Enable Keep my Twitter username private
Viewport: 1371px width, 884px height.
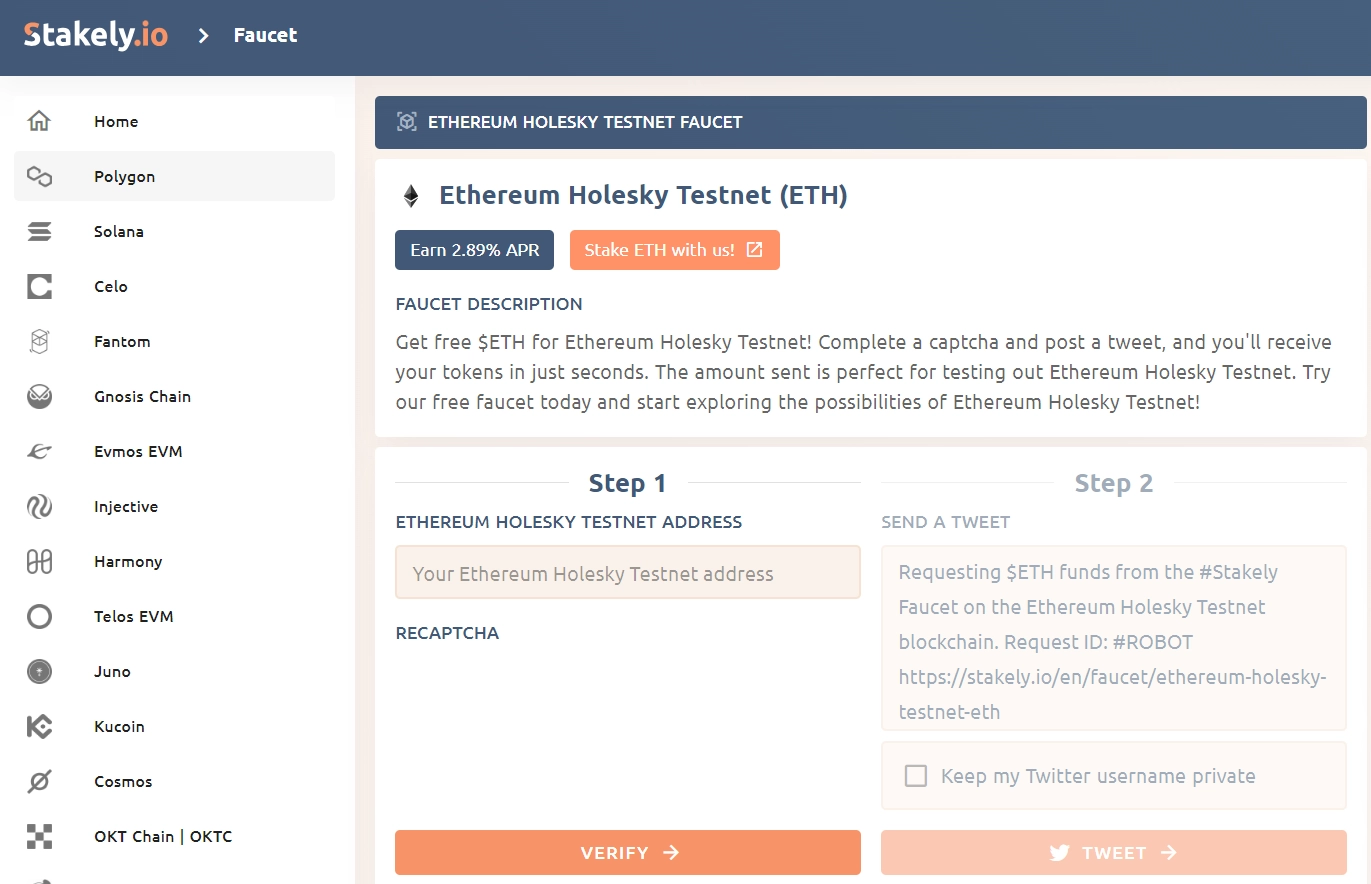pyautogui.click(x=915, y=776)
